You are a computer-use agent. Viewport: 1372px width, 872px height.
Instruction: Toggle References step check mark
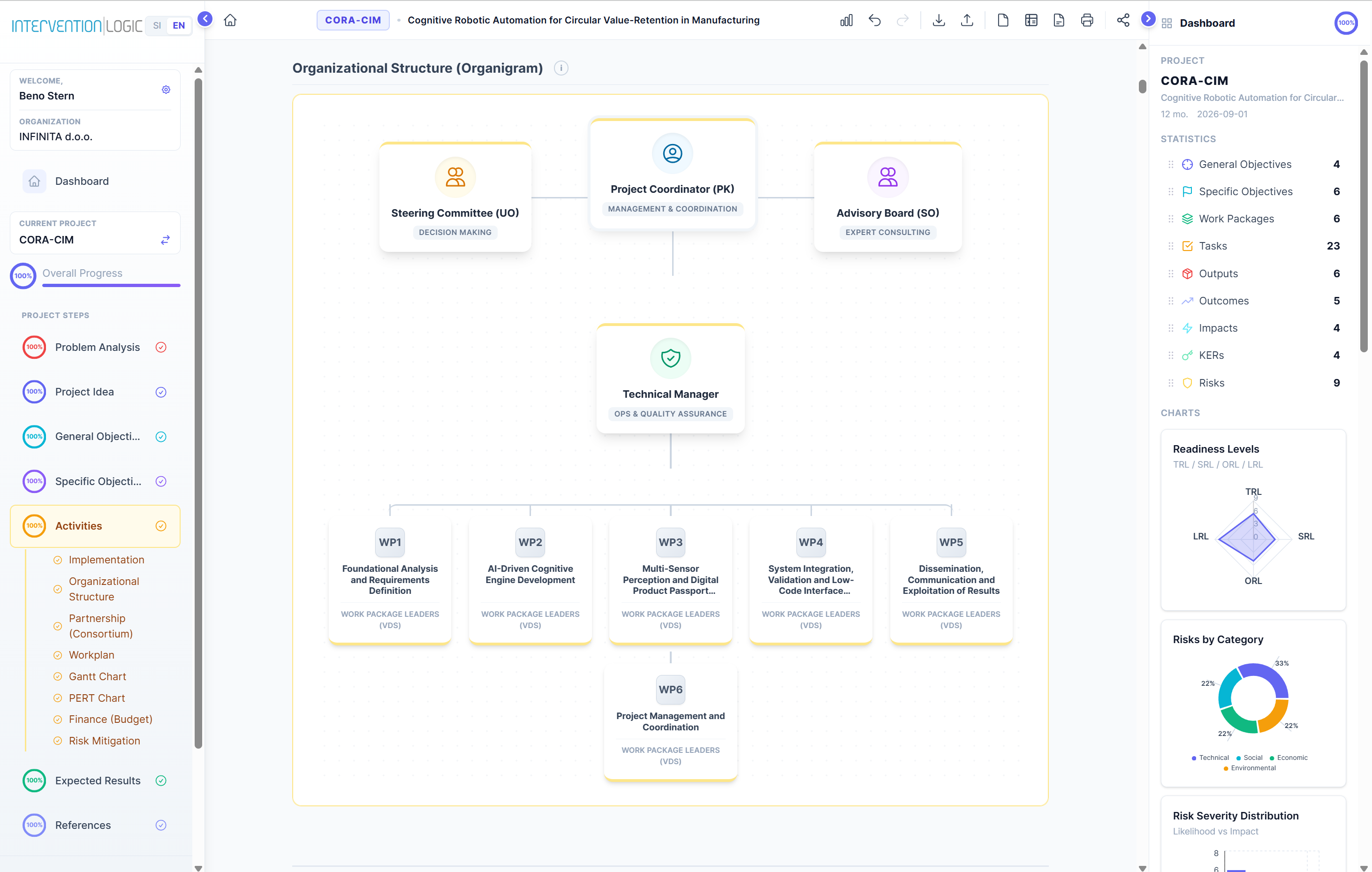pyautogui.click(x=161, y=825)
